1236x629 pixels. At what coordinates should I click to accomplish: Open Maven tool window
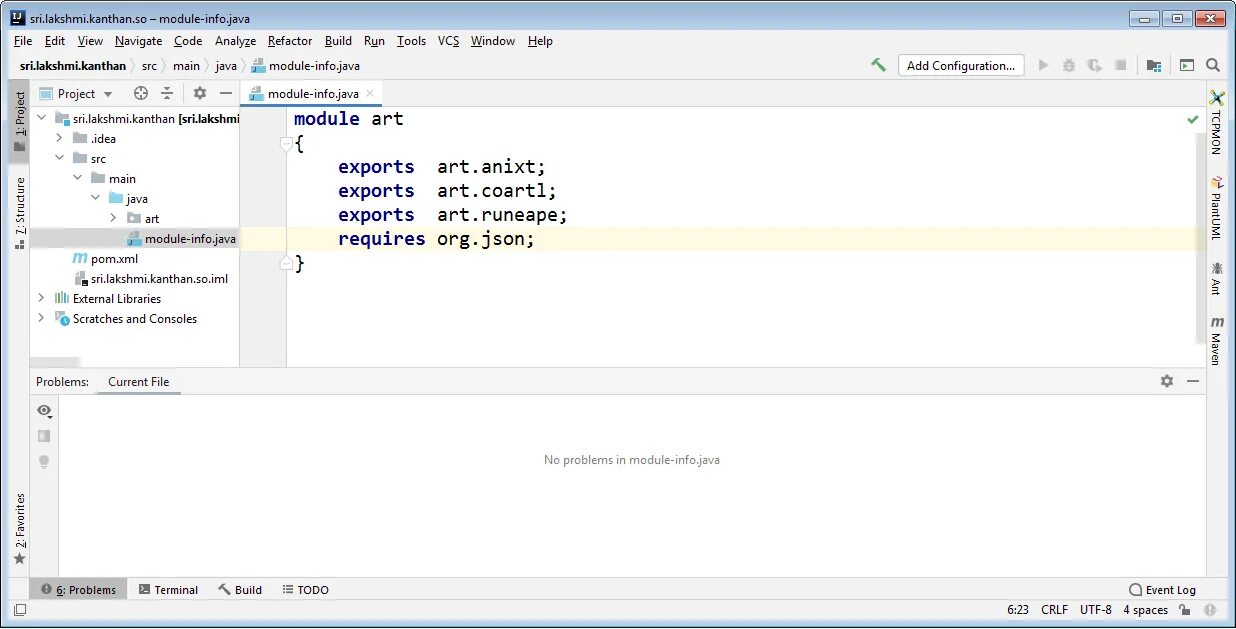click(1217, 340)
